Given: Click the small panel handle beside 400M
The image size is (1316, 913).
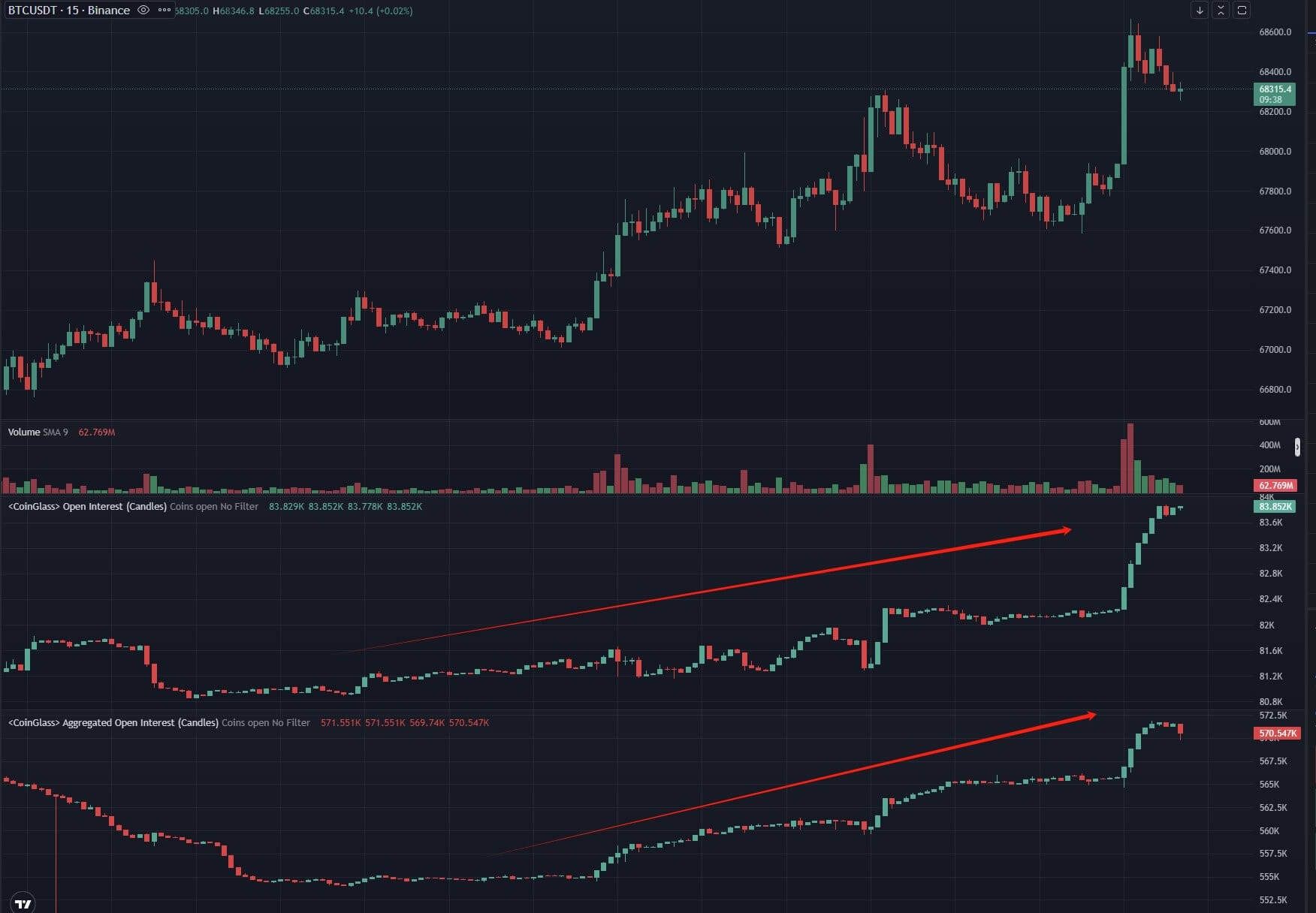Looking at the screenshot, I should (1297, 447).
